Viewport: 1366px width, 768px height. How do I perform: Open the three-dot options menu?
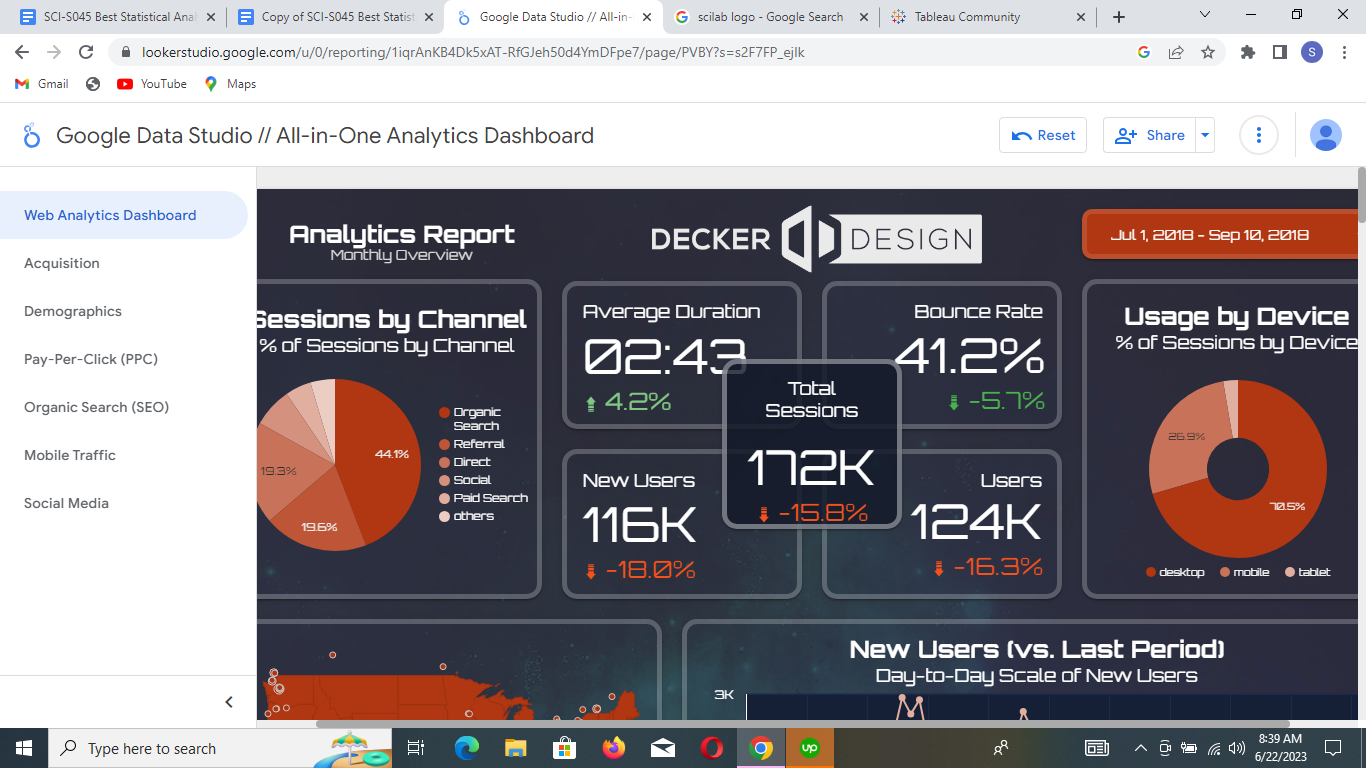coord(1258,134)
